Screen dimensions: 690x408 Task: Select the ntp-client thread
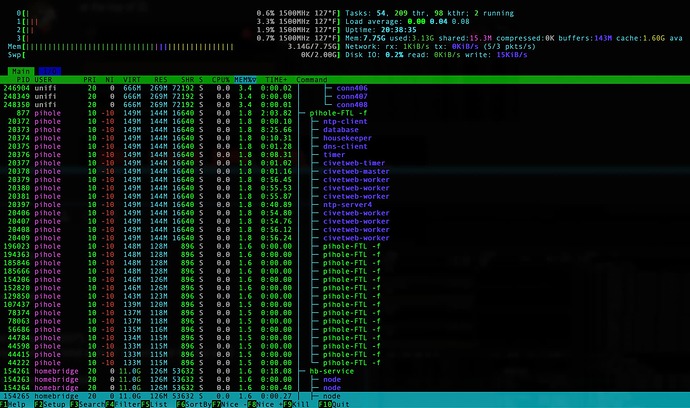click(345, 121)
